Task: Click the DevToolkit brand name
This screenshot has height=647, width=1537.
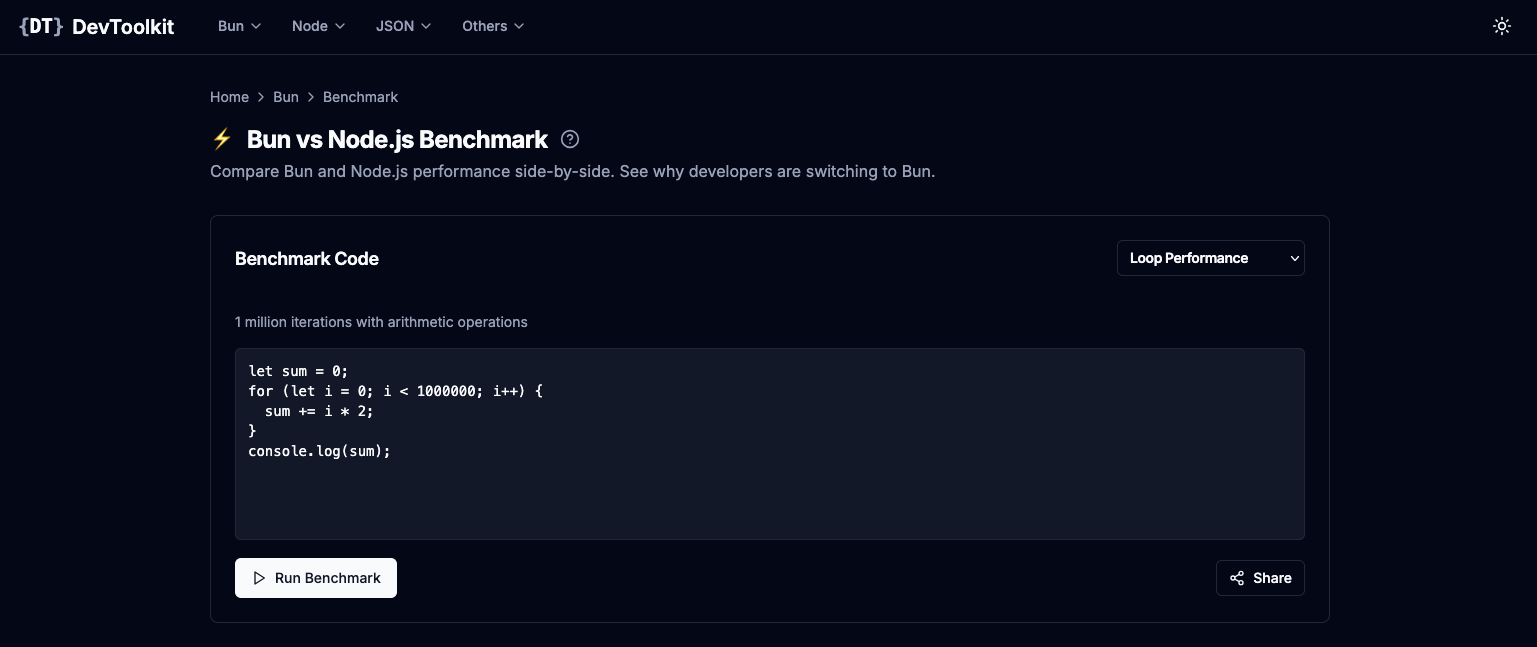Action: click(123, 27)
